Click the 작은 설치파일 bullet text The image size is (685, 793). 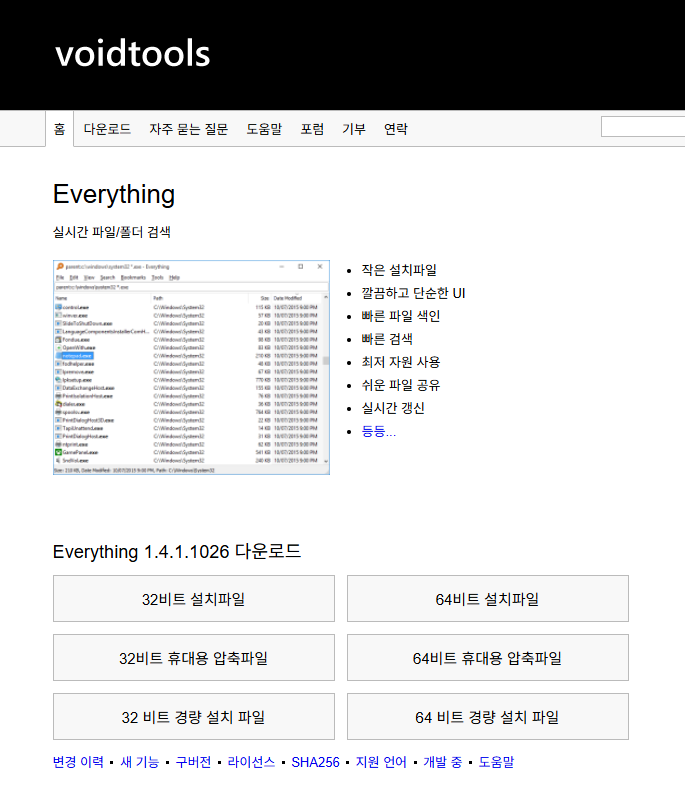(399, 270)
